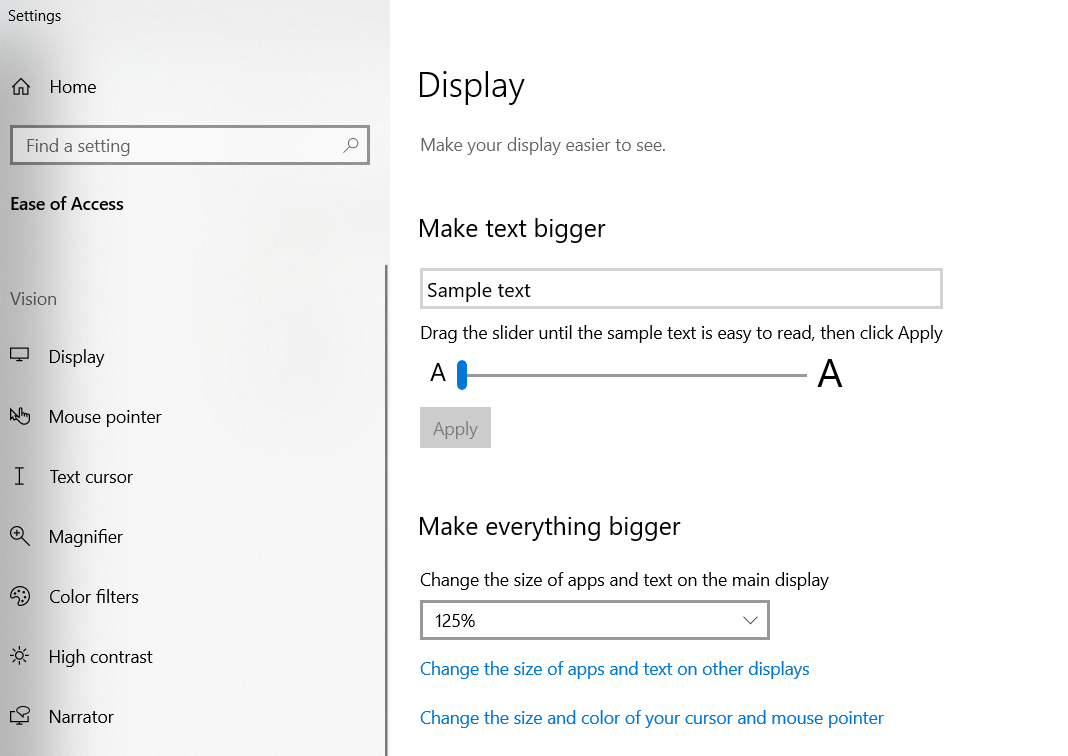Click the Color filters palette icon
The image size is (1068, 756).
(20, 596)
